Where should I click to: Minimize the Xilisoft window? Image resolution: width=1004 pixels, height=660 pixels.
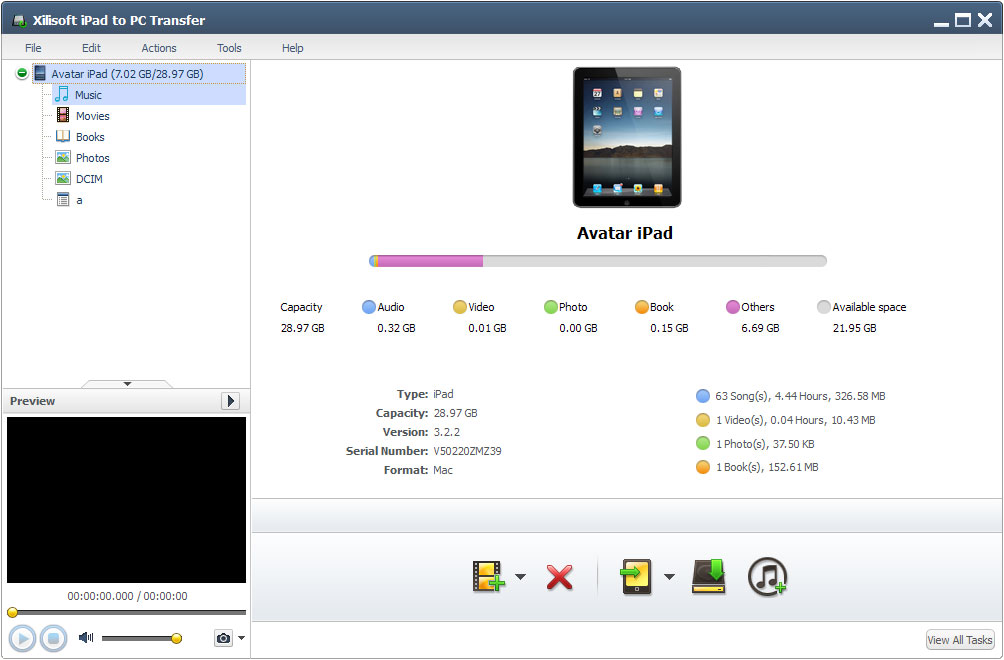pyautogui.click(x=941, y=24)
